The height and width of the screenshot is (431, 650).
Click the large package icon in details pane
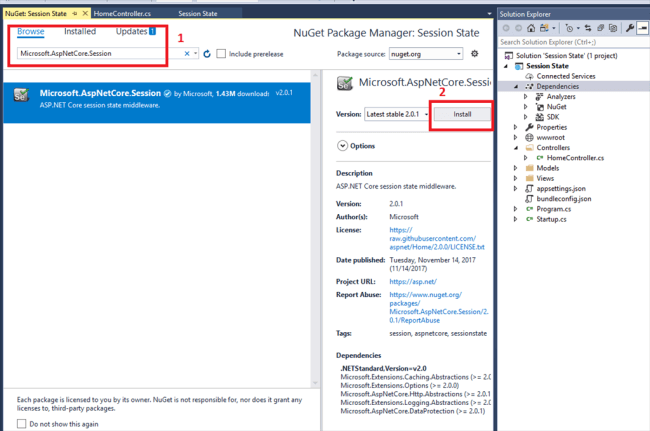point(344,83)
